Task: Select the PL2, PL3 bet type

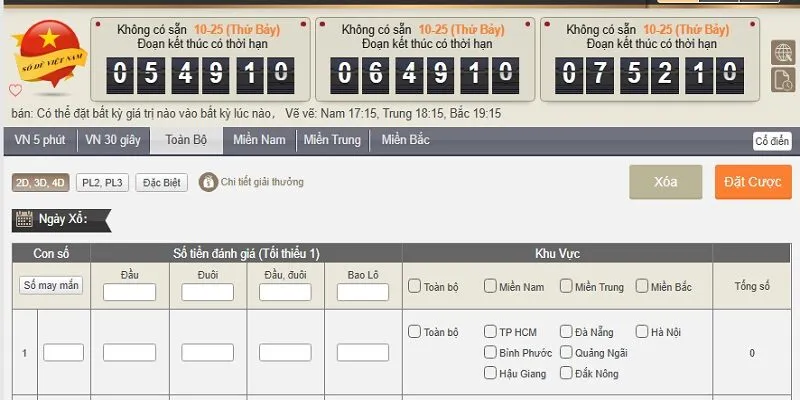Action: pos(103,183)
